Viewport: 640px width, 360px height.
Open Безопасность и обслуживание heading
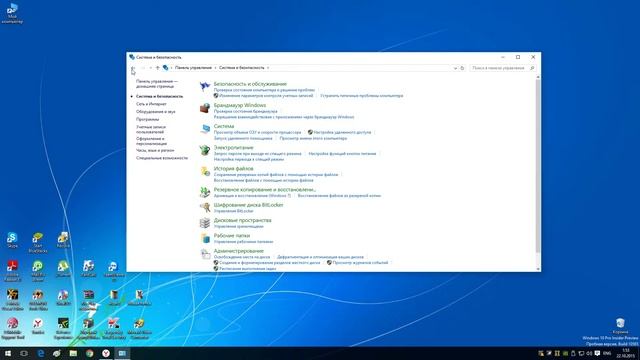(250, 84)
